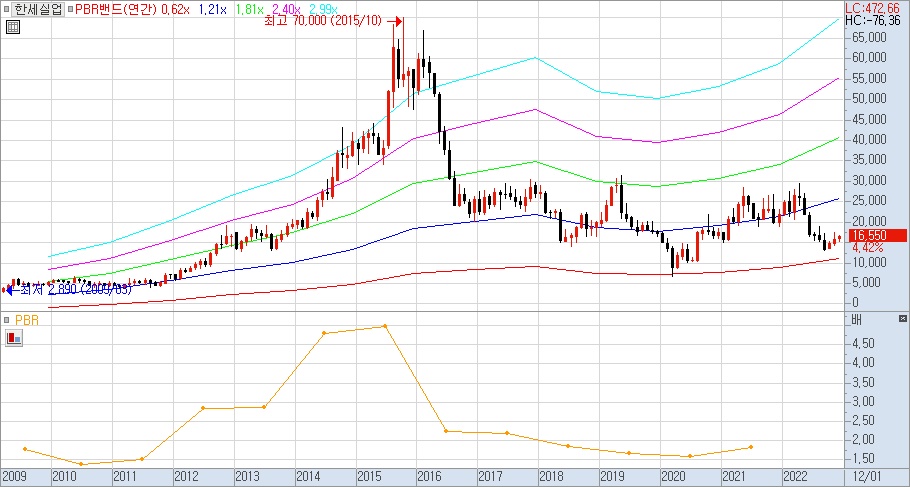910x487 pixels.
Task: Click the 2022 year label on time axis
Action: (795, 477)
